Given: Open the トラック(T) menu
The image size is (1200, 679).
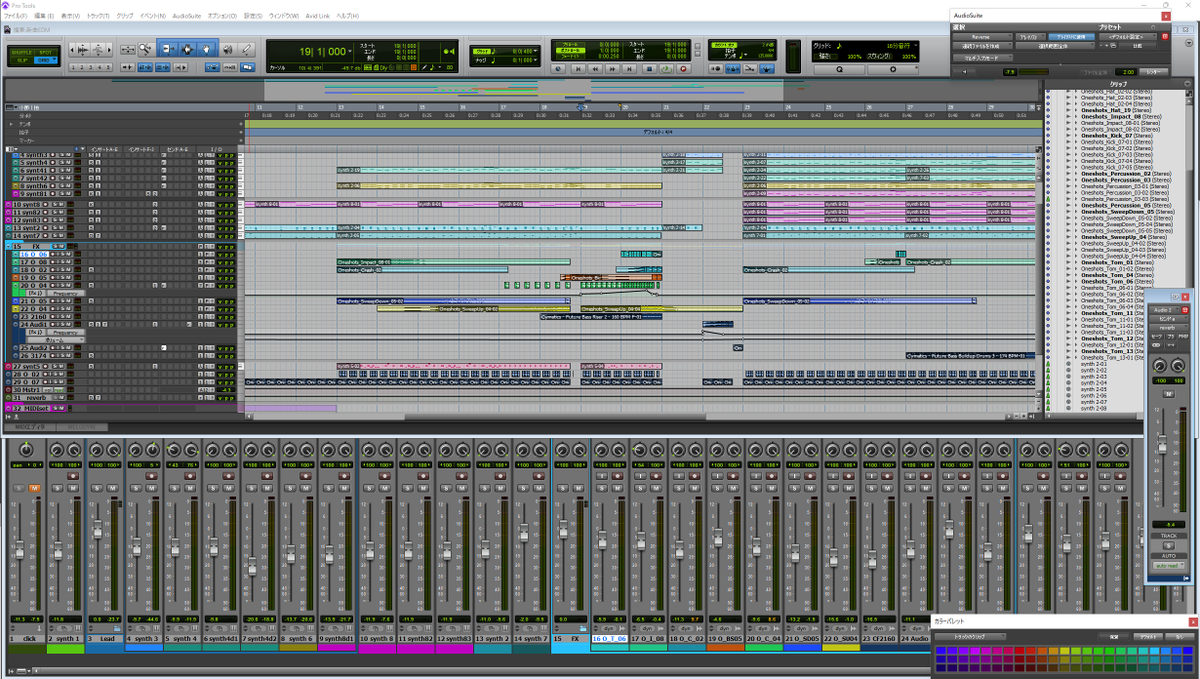Looking at the screenshot, I should pyautogui.click(x=98, y=17).
